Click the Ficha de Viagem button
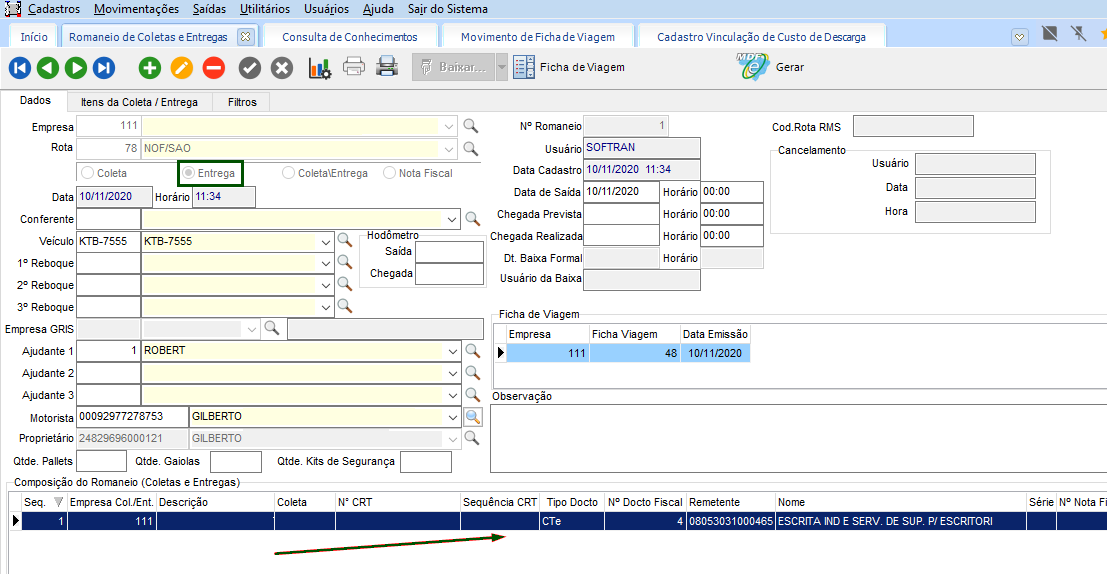This screenshot has width=1107, height=574. pos(569,67)
